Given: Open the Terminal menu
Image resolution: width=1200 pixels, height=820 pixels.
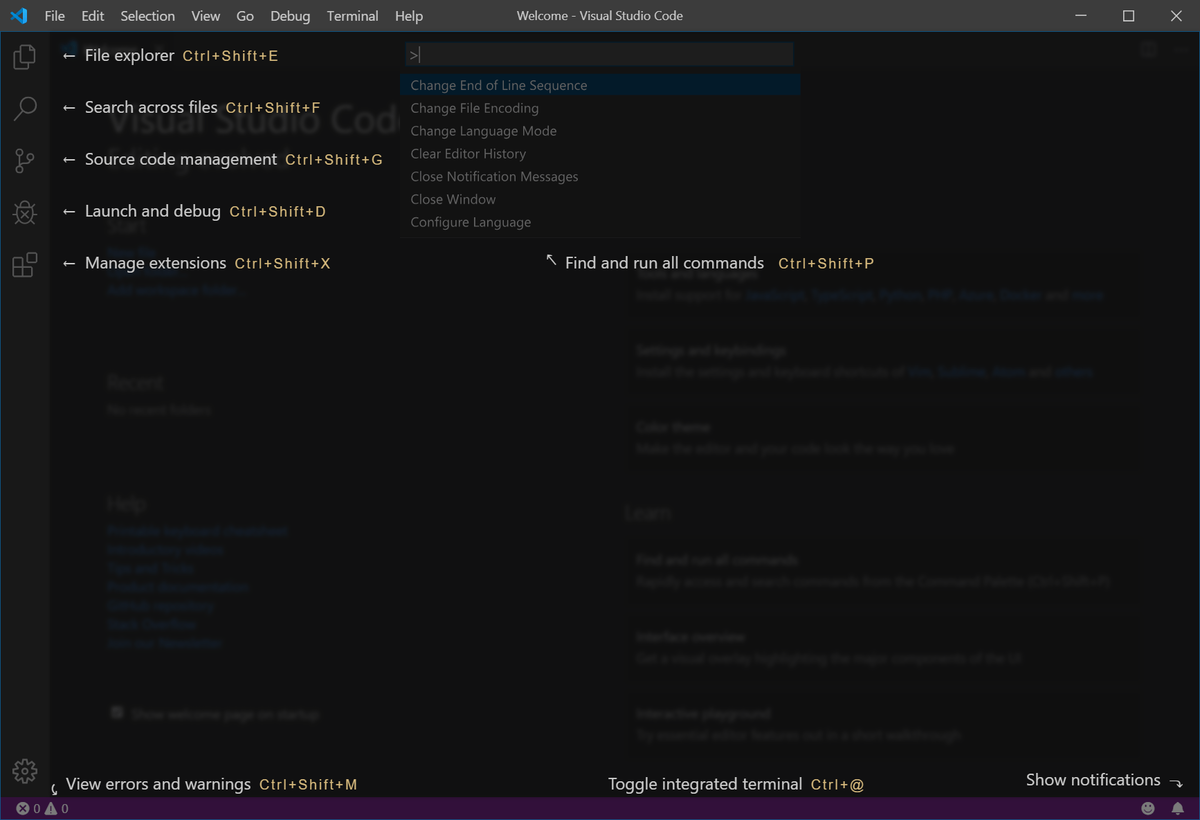Looking at the screenshot, I should coord(352,16).
